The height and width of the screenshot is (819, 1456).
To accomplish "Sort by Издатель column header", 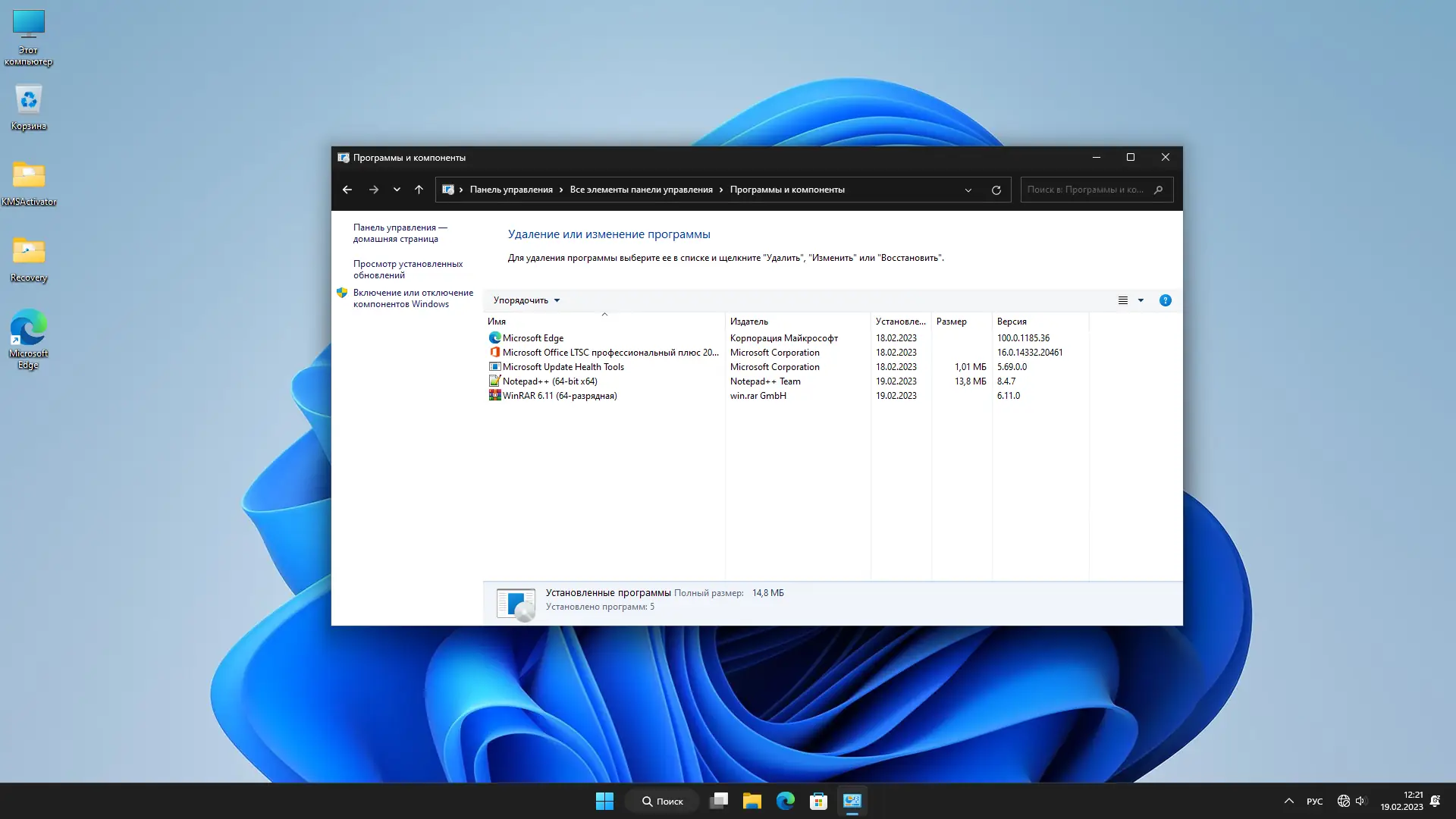I will pos(748,322).
